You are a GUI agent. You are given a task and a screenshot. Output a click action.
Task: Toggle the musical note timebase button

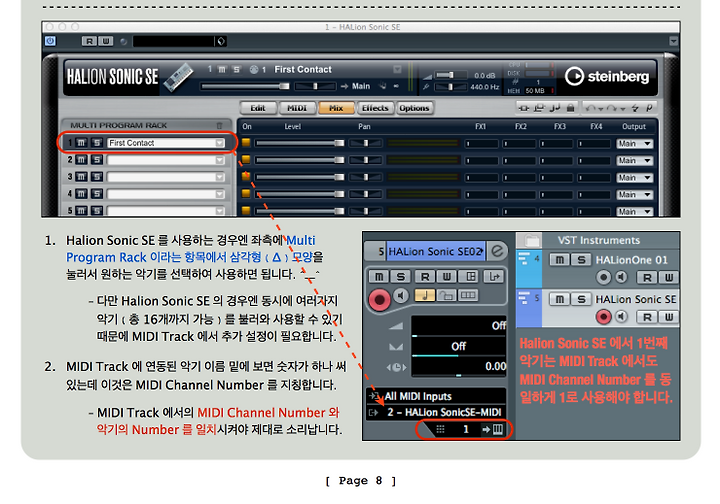click(425, 295)
